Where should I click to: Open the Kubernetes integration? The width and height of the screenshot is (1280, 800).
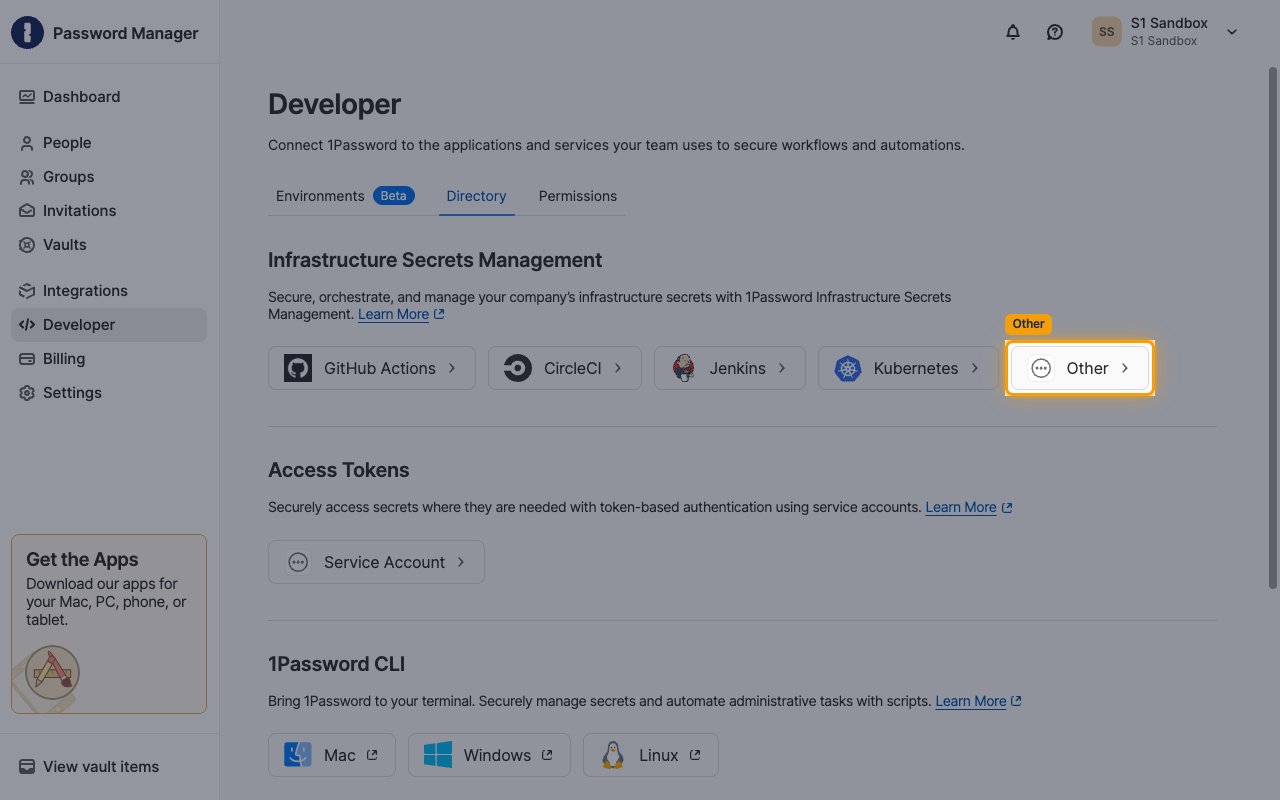pyautogui.click(x=908, y=368)
